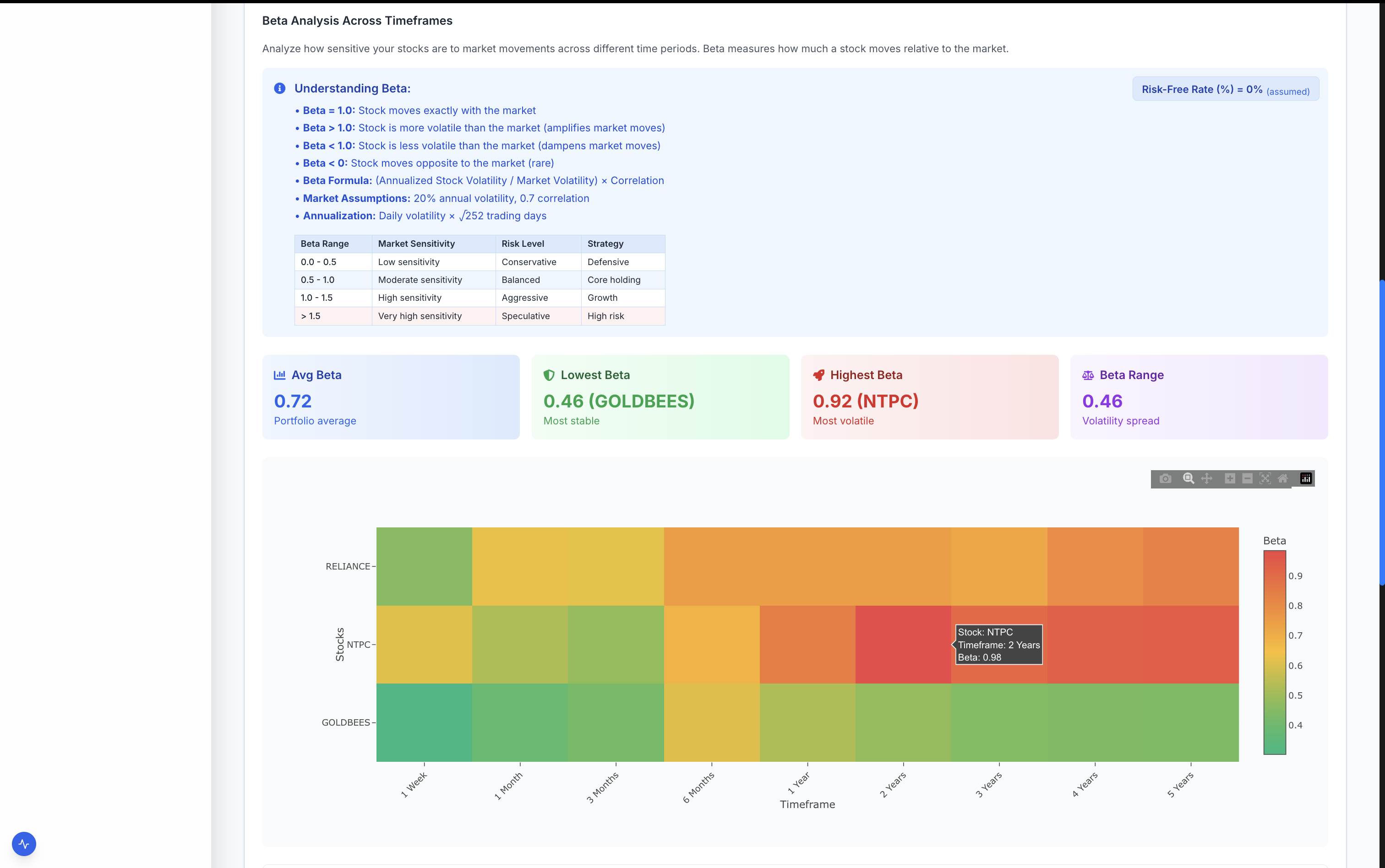The image size is (1385, 868).
Task: Click the NTPC y-axis label
Action: pos(358,644)
